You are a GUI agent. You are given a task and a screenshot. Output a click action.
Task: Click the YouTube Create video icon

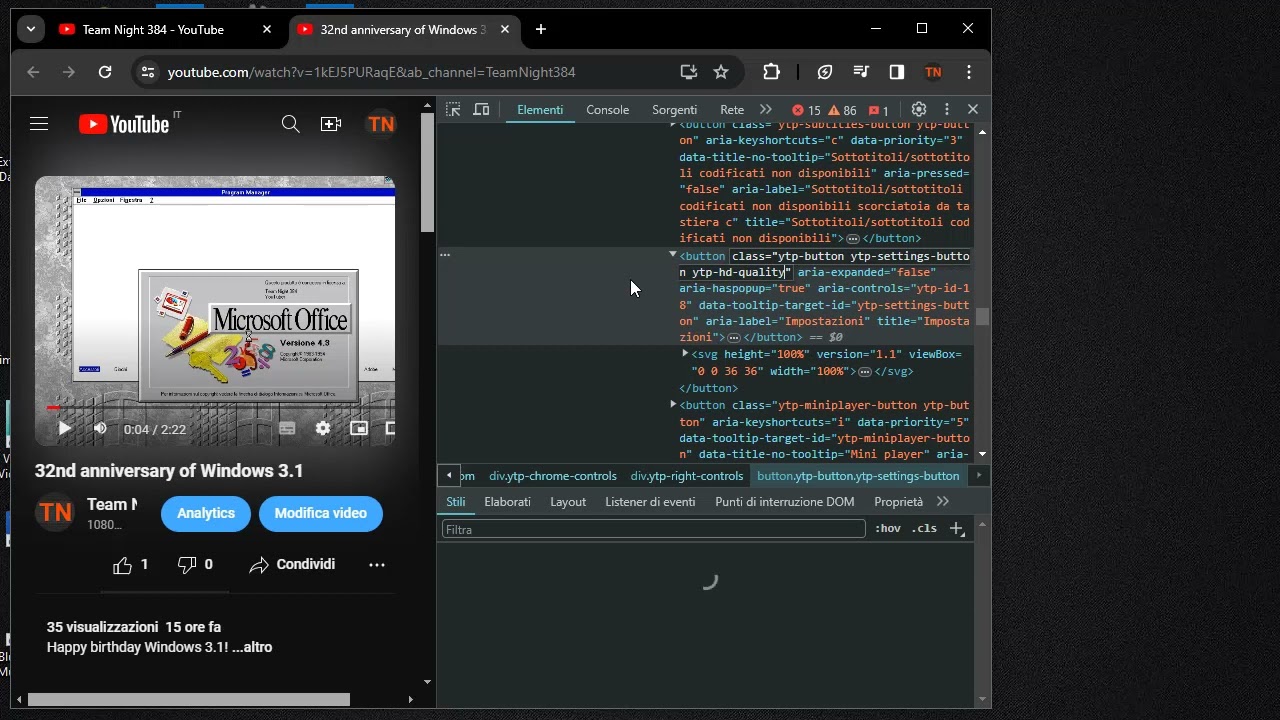(x=331, y=124)
